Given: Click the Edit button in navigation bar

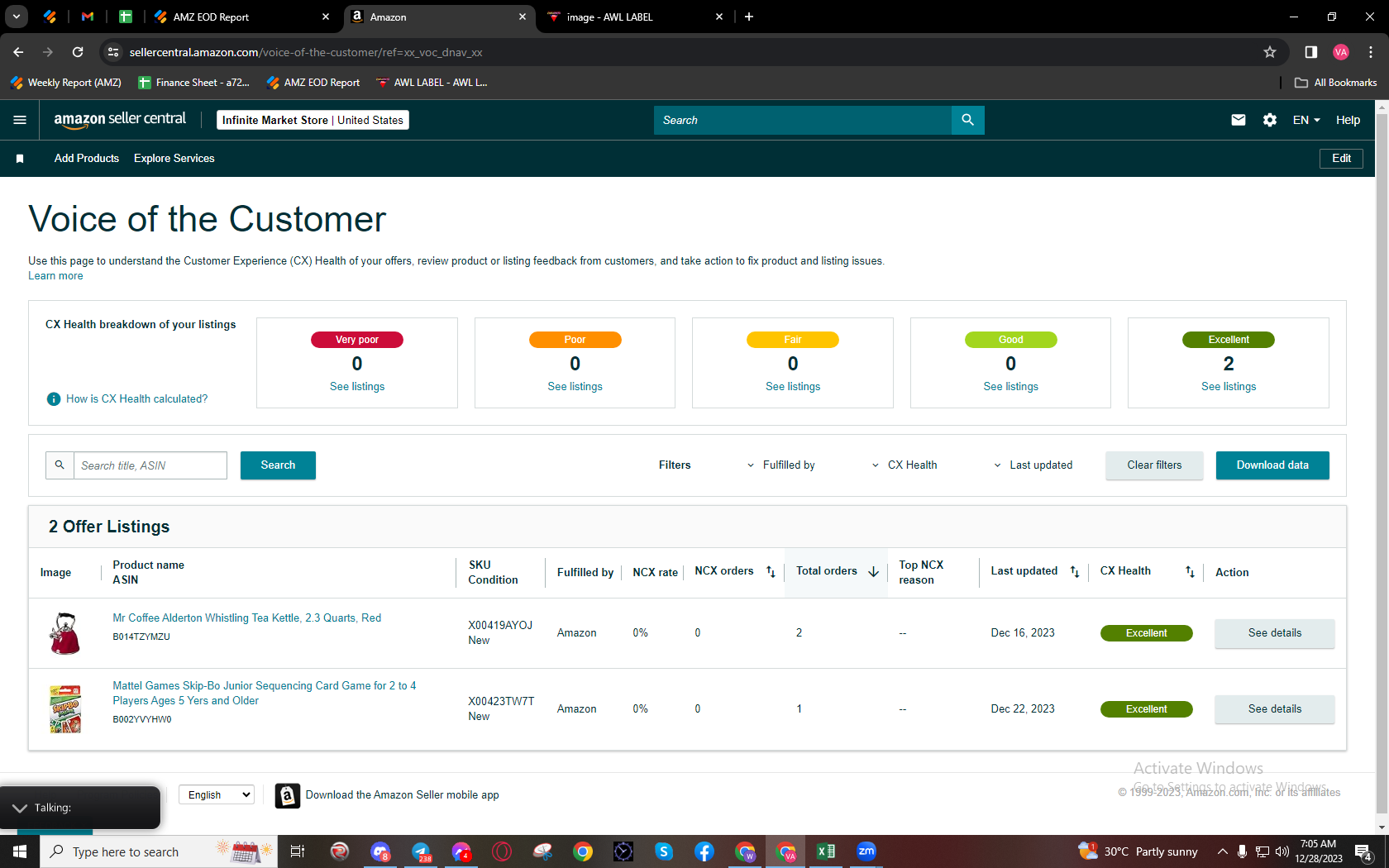Looking at the screenshot, I should [x=1341, y=159].
